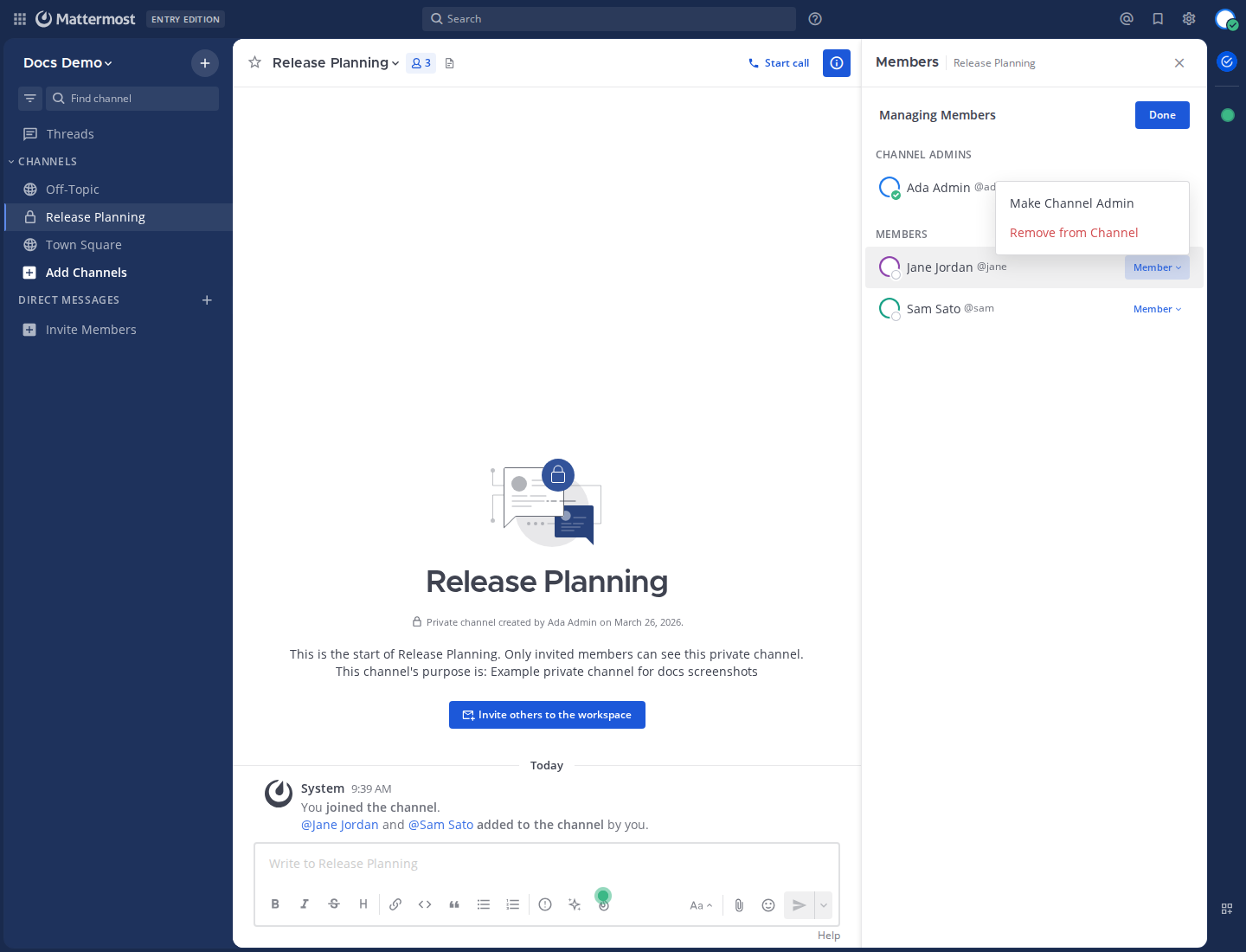
Task: Open the emoji picker
Action: [768, 905]
